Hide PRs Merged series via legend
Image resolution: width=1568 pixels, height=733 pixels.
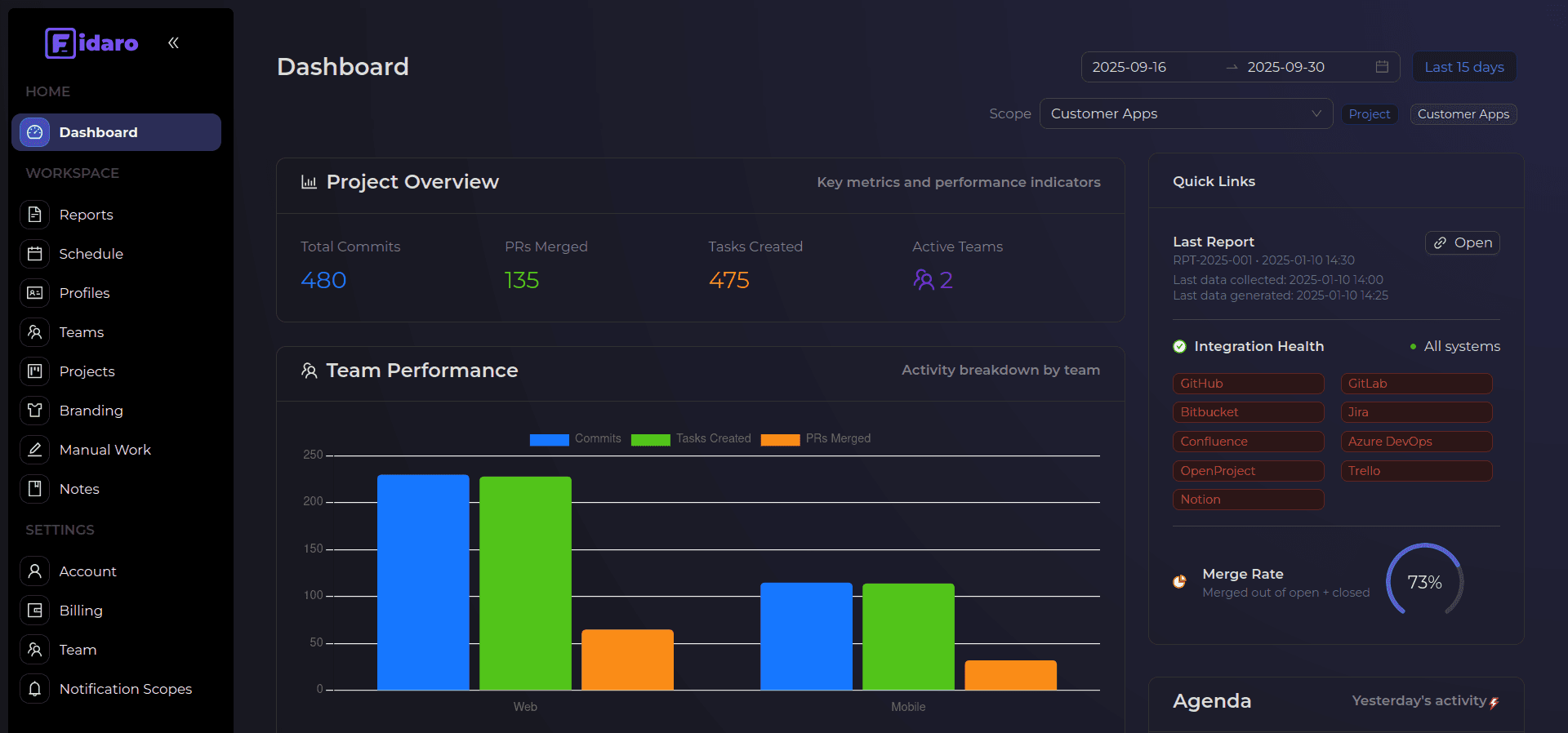click(x=815, y=439)
